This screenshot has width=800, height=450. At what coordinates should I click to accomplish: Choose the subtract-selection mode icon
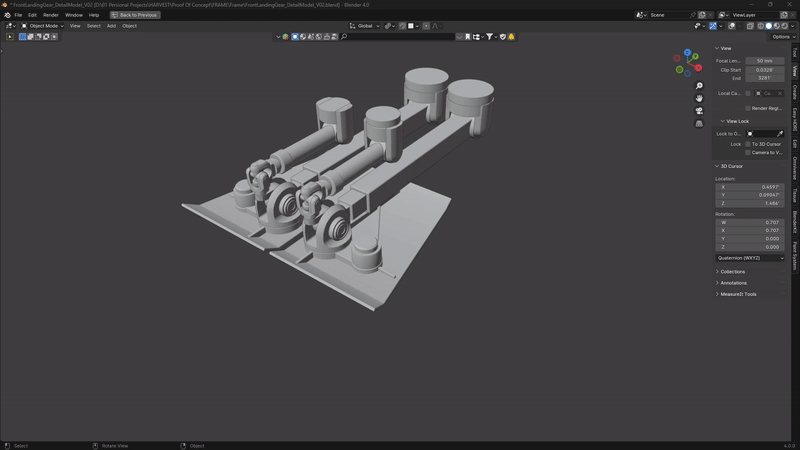point(38,37)
